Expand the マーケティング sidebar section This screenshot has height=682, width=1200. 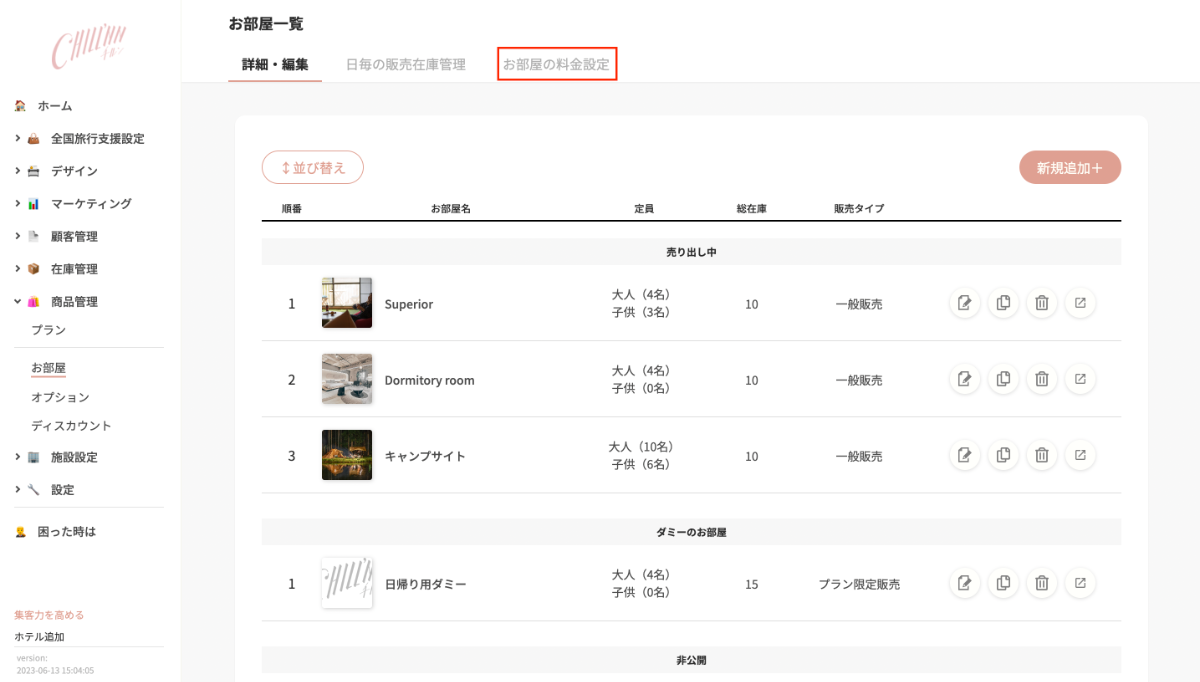[90, 204]
